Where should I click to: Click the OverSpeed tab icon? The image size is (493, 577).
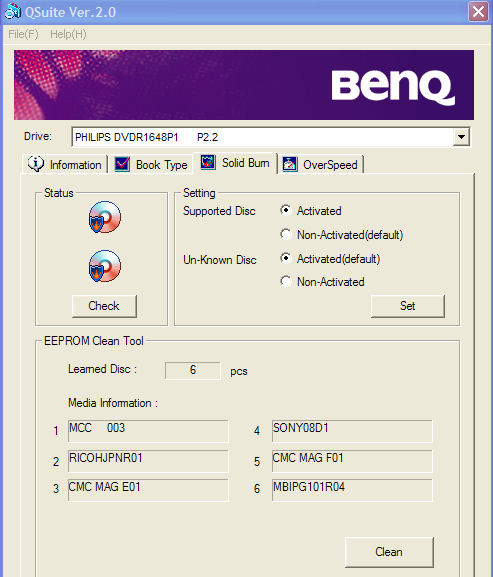[290, 164]
